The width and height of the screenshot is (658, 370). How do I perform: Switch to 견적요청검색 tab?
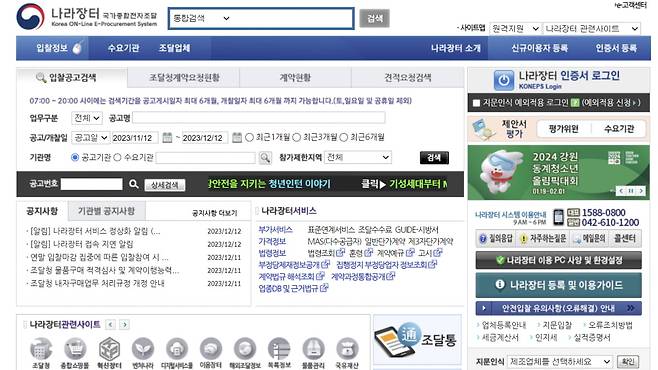[x=407, y=78]
